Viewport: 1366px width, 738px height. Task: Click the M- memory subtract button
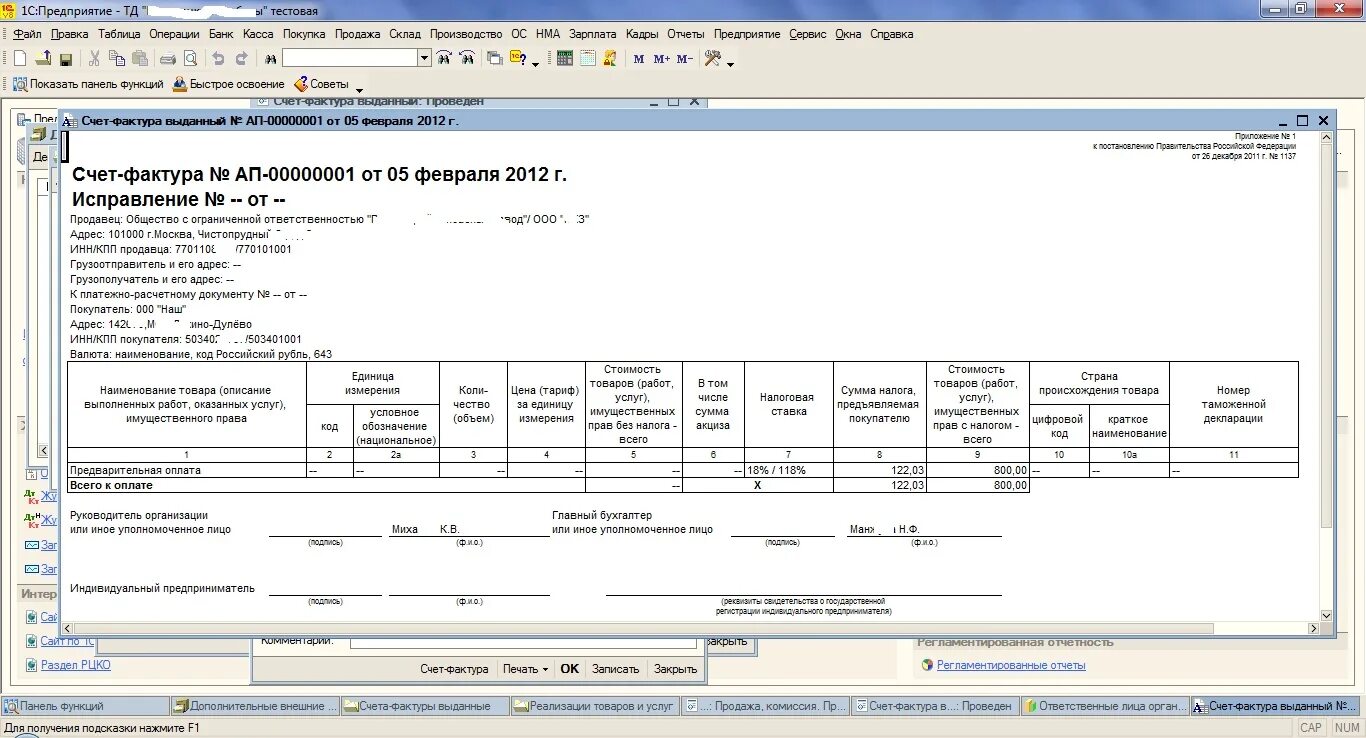click(x=685, y=59)
